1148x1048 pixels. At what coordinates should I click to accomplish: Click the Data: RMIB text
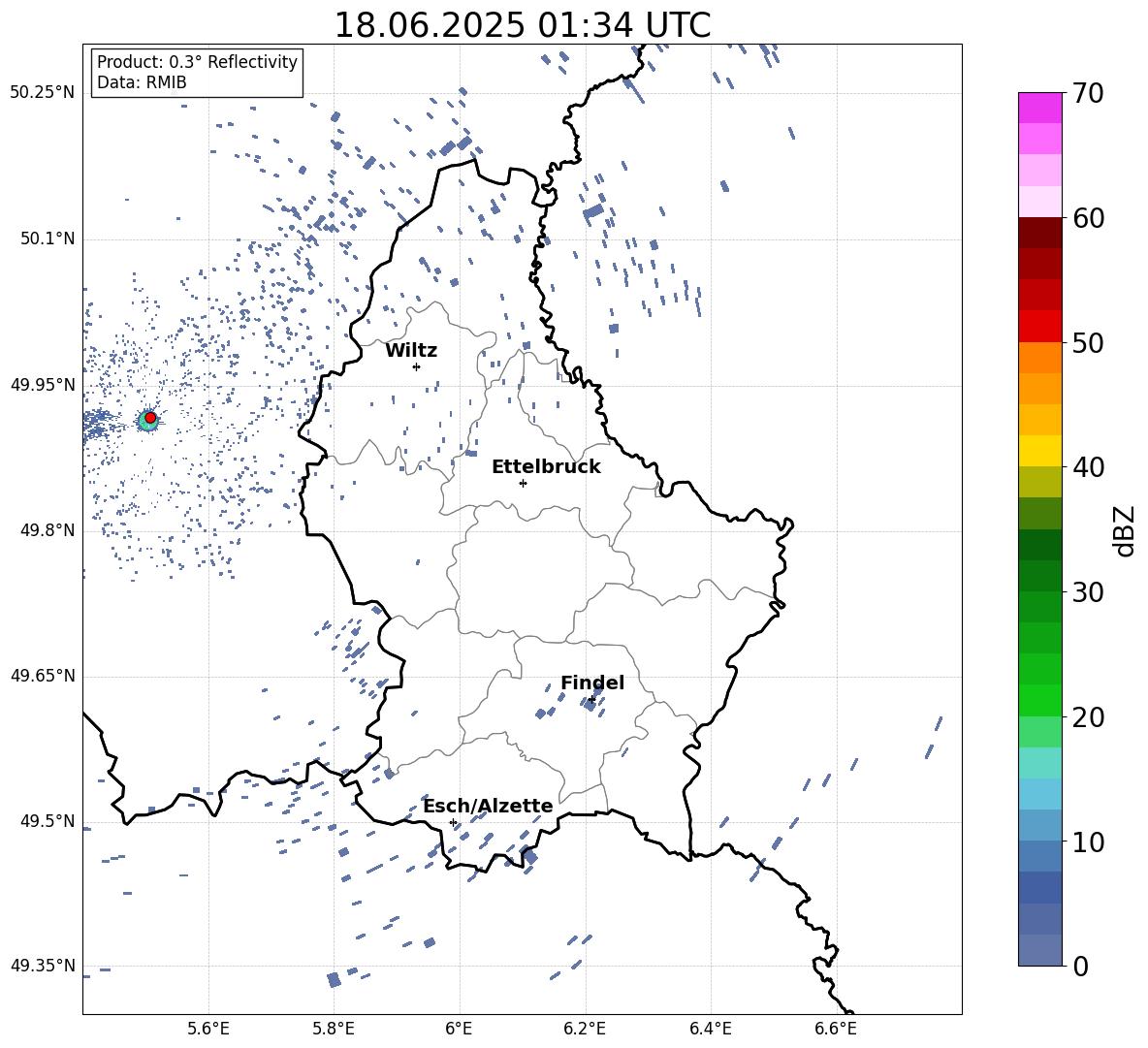point(142,82)
